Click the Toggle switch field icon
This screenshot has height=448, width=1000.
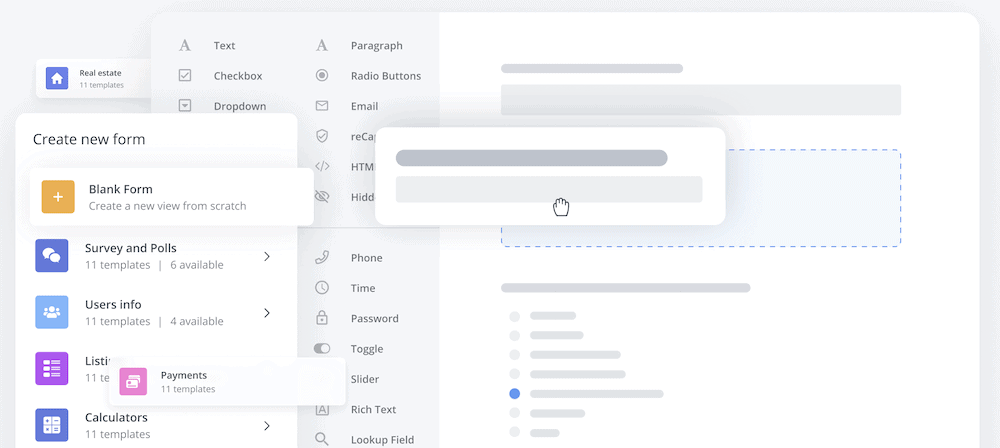[x=322, y=348]
